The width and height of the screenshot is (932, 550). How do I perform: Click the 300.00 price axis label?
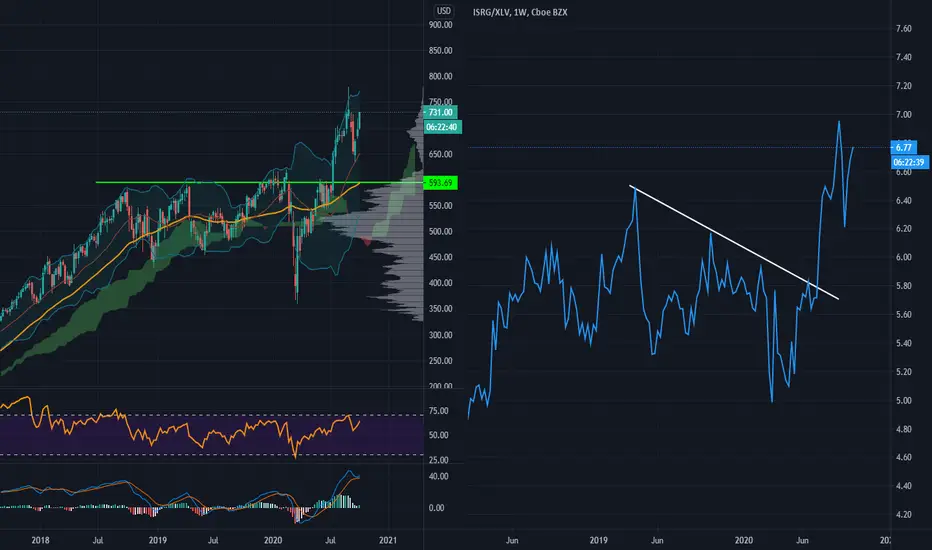(x=440, y=335)
